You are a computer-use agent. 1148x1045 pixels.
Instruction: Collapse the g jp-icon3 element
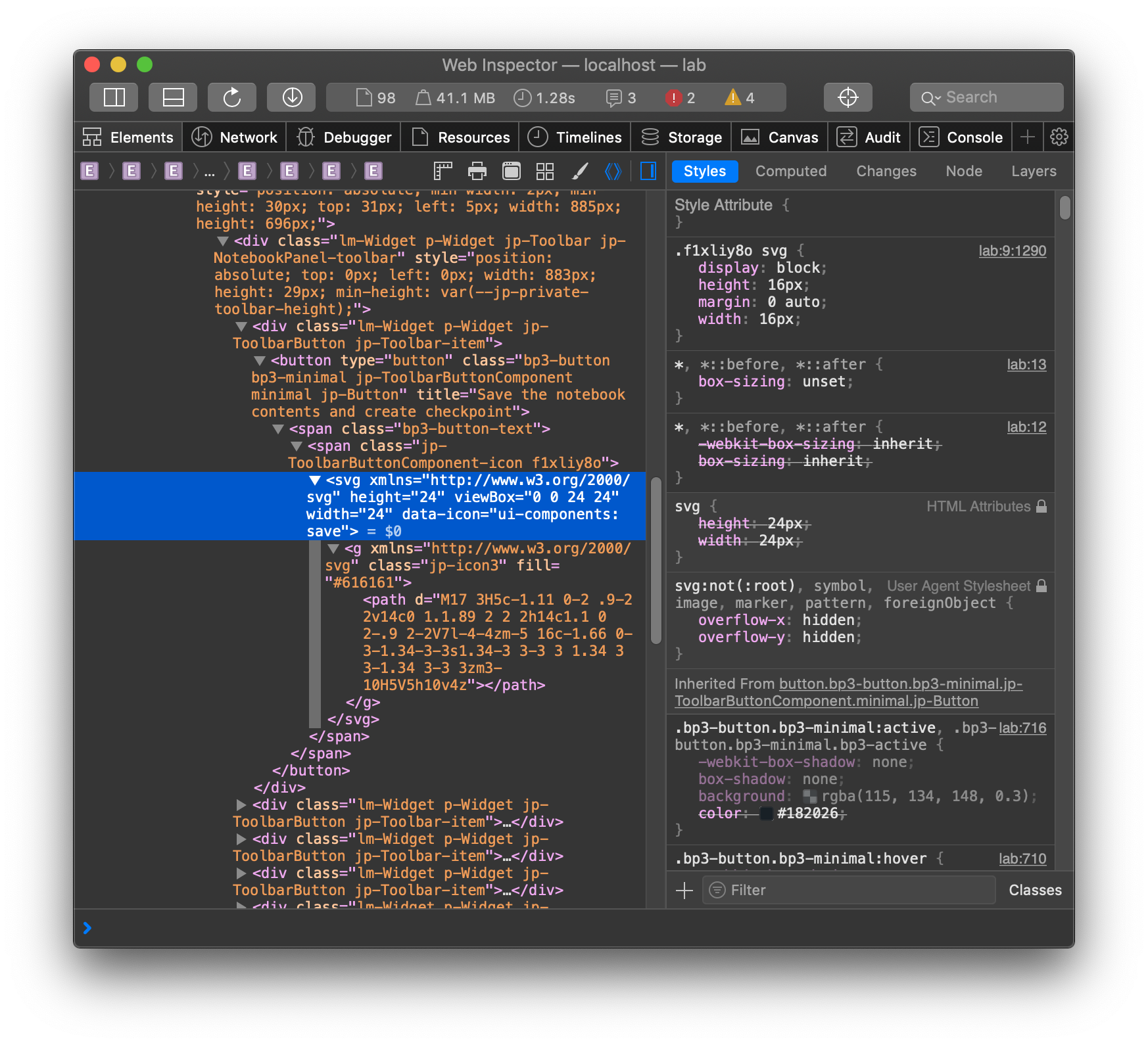click(x=333, y=549)
